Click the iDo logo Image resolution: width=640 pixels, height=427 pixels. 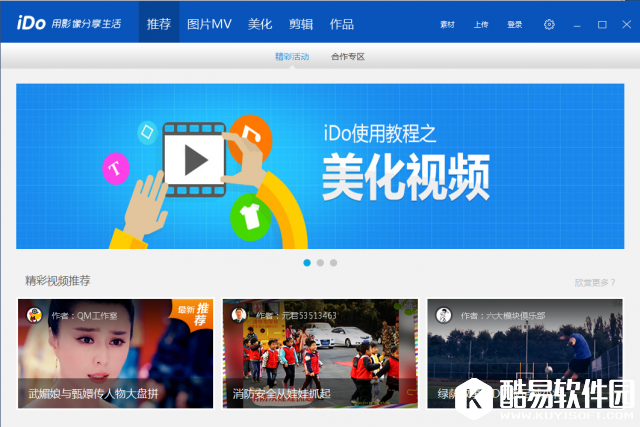[31, 23]
